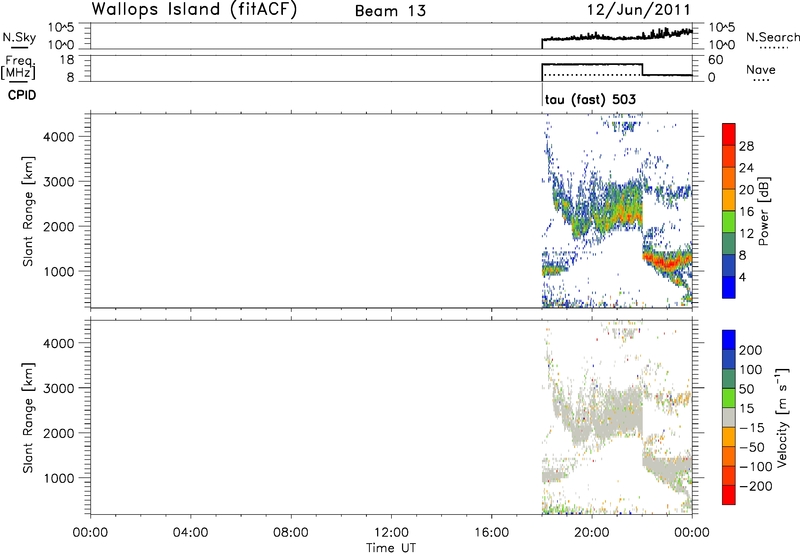Click the light green power segment between 12 and 16
The height and width of the screenshot is (554, 800).
tap(729, 222)
